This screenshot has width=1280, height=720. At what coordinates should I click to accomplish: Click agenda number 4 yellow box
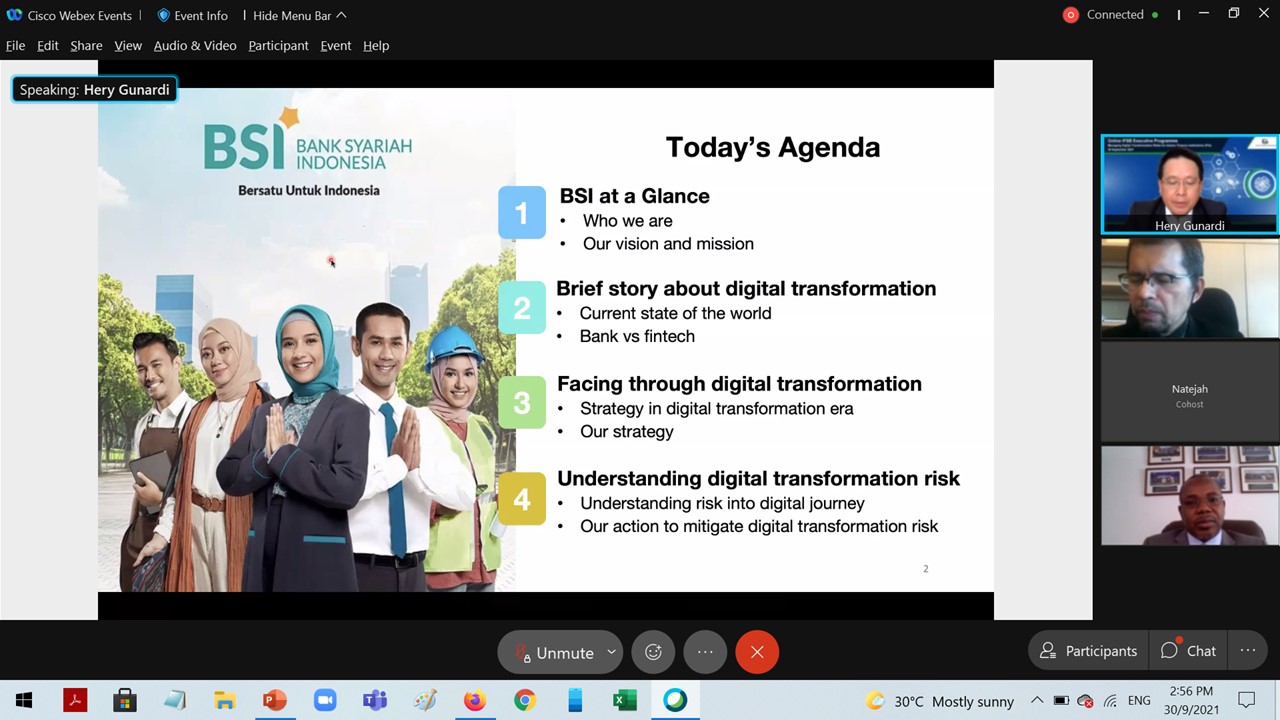[x=522, y=498]
